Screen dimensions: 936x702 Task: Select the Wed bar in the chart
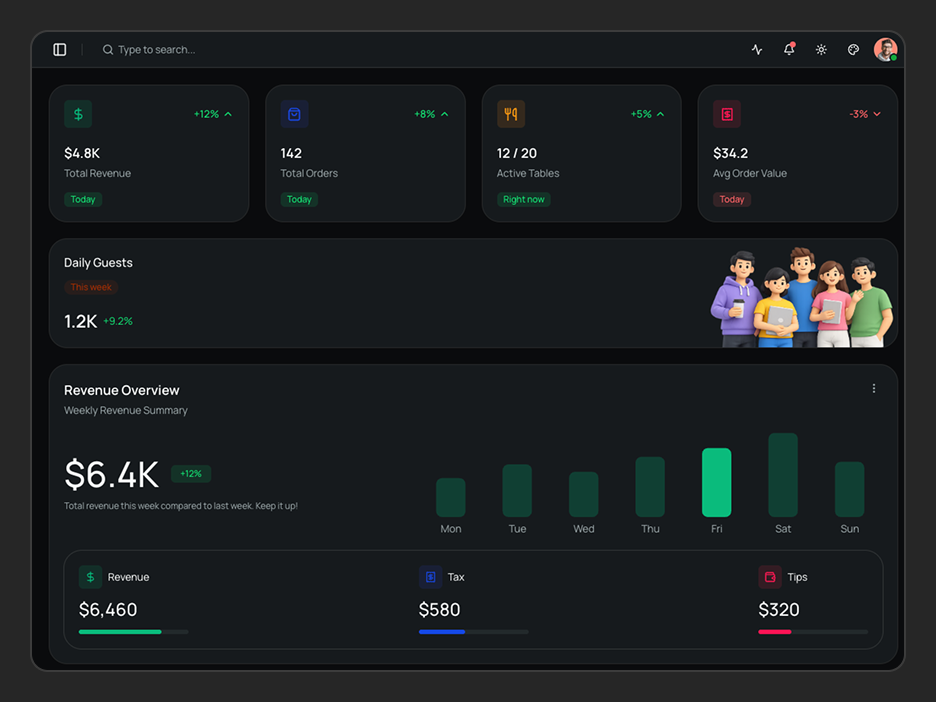(x=584, y=494)
